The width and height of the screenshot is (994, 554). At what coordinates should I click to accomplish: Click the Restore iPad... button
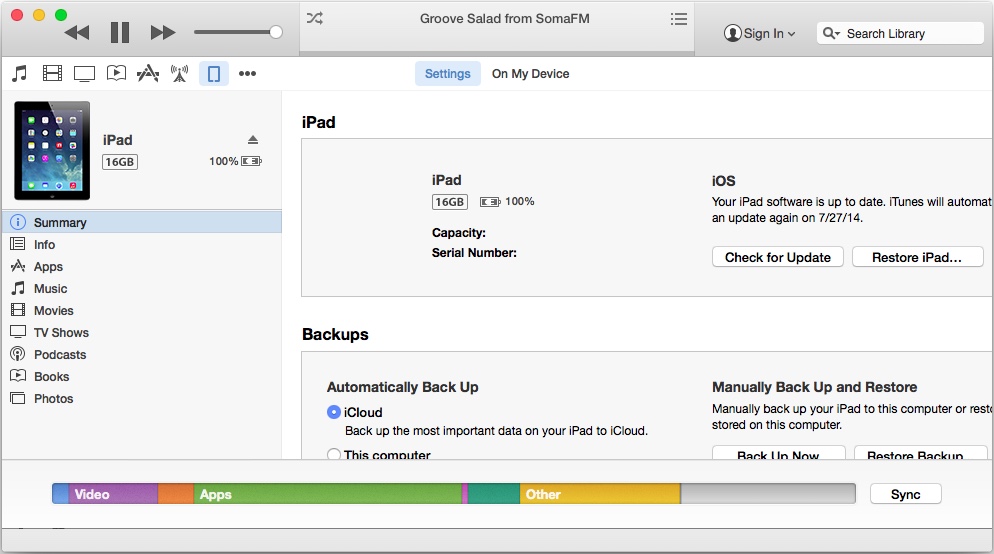[917, 257]
